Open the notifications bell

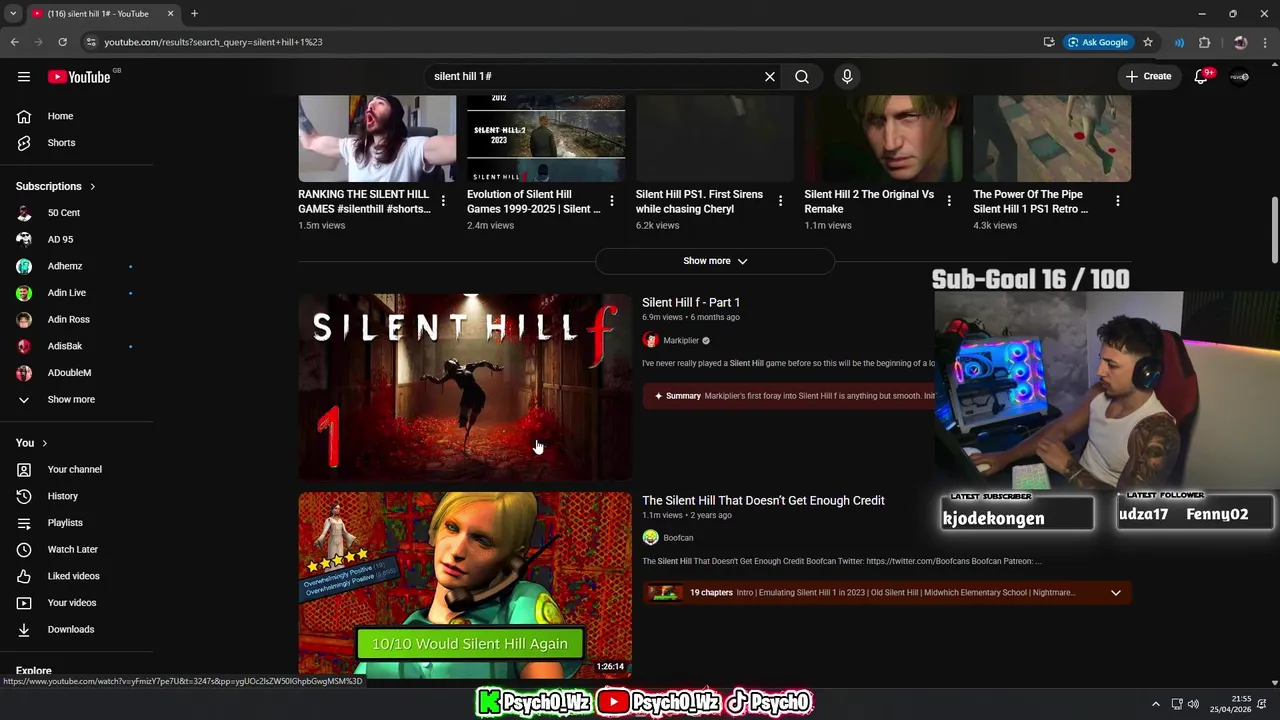(x=1201, y=77)
